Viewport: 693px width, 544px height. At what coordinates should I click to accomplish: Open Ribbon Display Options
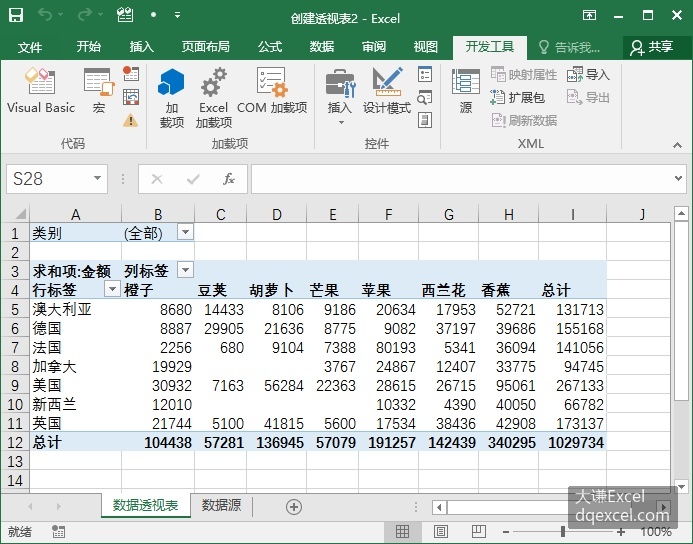tap(590, 16)
